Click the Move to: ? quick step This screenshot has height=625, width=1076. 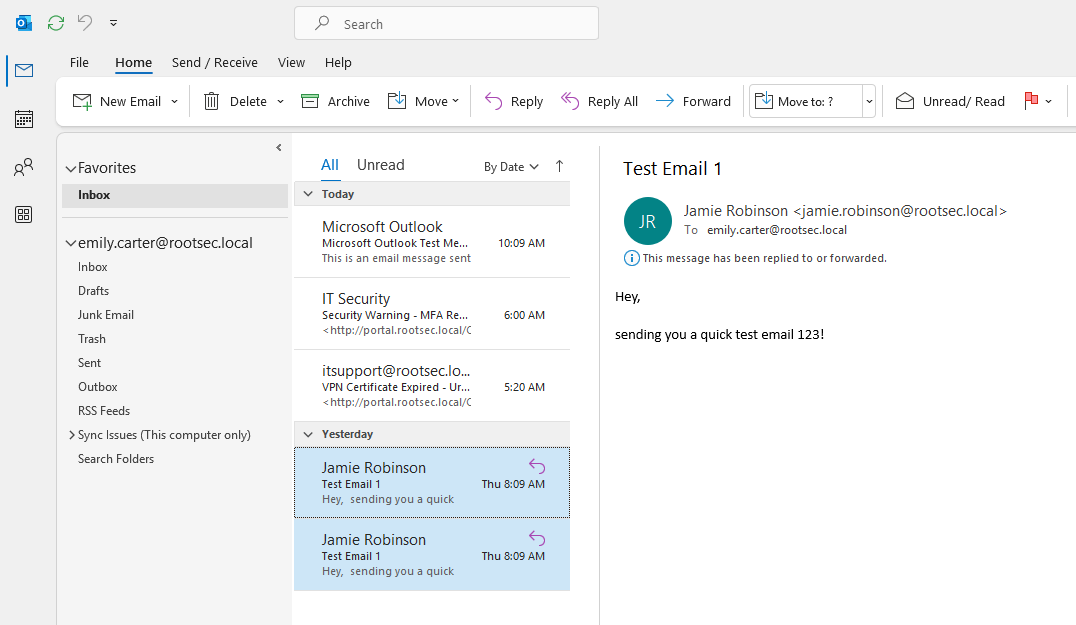806,102
